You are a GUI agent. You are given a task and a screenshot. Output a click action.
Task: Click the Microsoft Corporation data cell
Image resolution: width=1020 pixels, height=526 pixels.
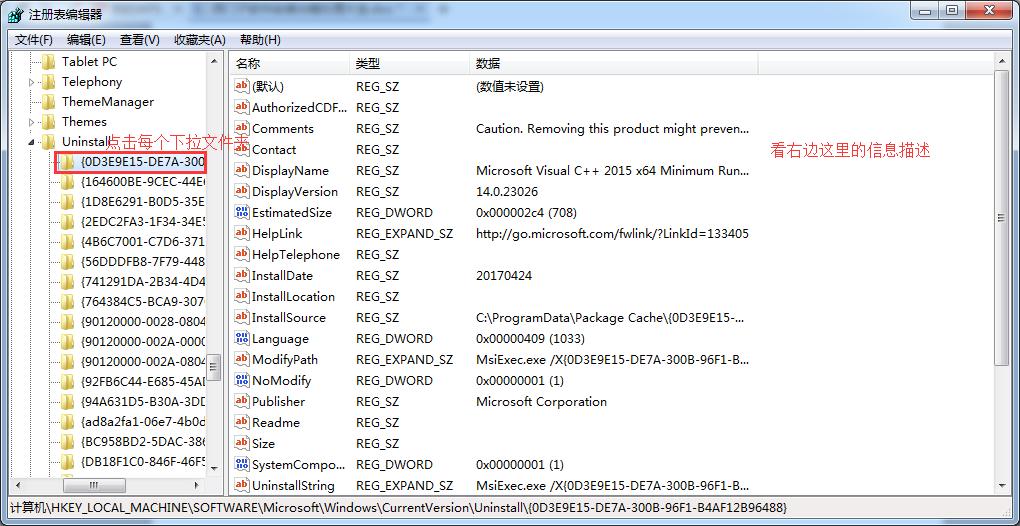541,401
